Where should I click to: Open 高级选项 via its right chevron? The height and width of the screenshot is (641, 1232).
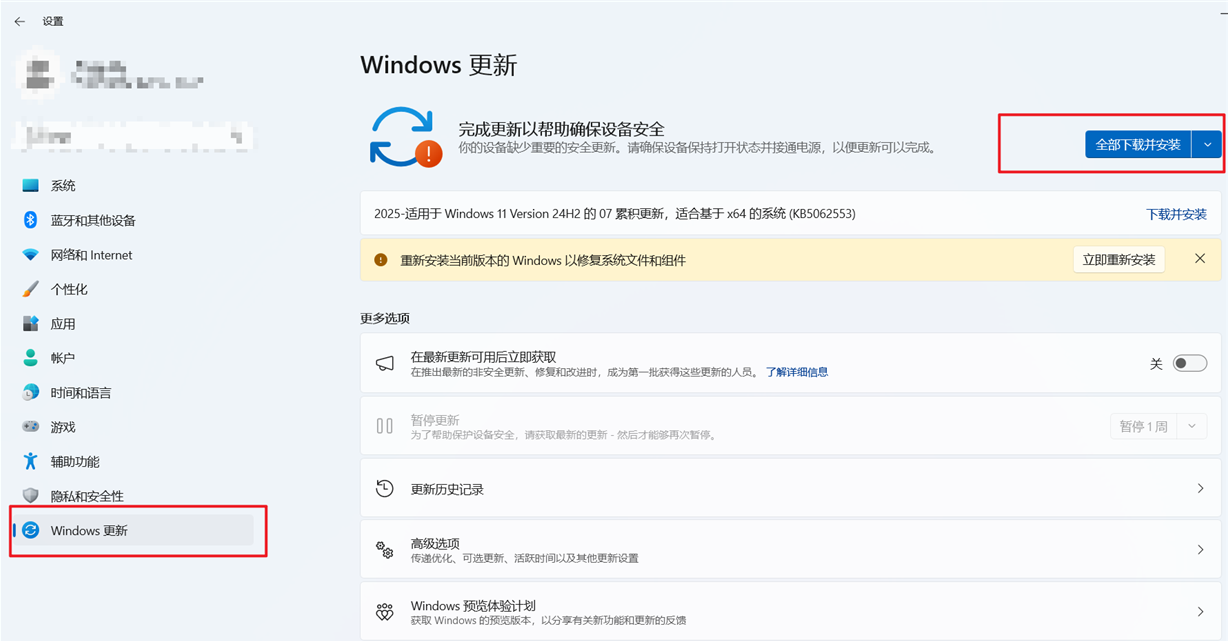click(1200, 550)
